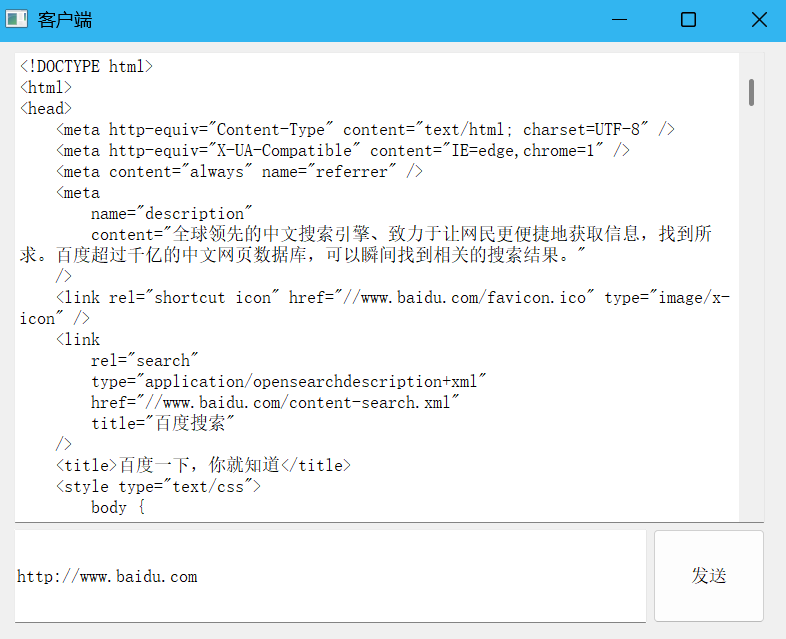Click the type="application/opensearchdescription+xml" line
This screenshot has height=639, width=786.
click(x=289, y=381)
